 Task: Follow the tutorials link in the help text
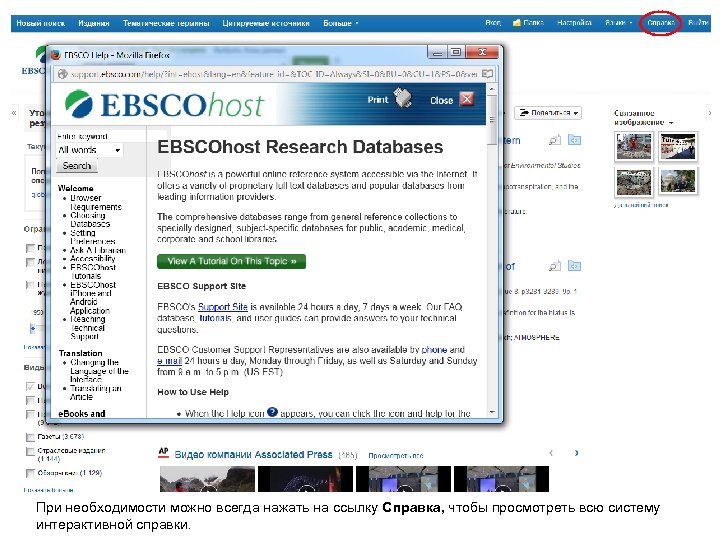pos(215,318)
